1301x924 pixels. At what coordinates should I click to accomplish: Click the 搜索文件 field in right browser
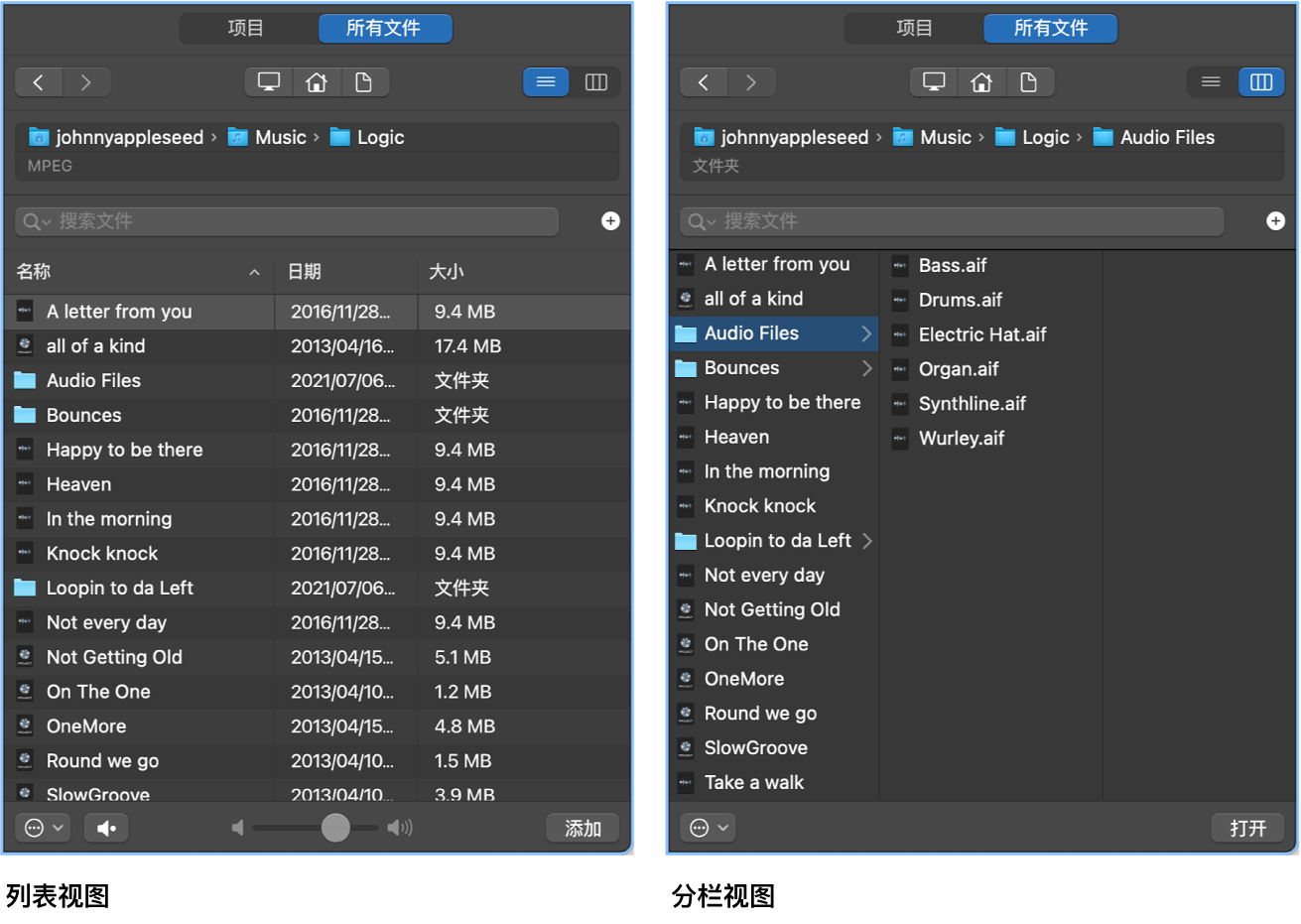click(x=952, y=221)
